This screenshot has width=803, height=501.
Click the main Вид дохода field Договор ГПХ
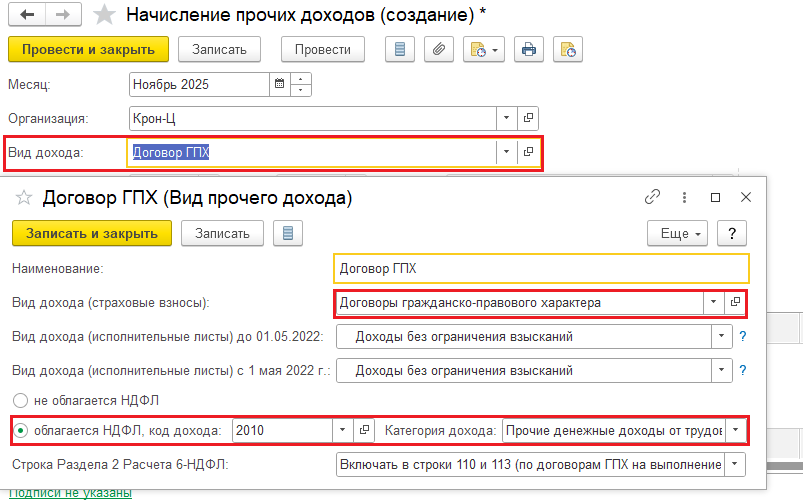(x=311, y=152)
